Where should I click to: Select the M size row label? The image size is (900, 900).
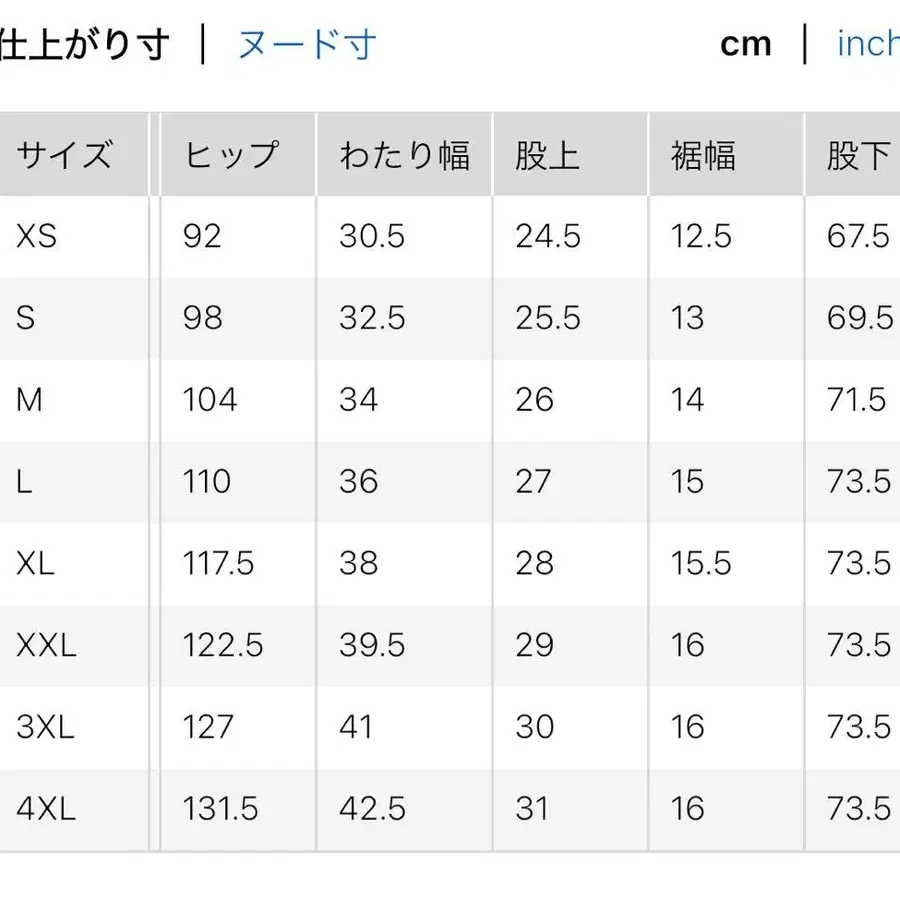pos(29,400)
